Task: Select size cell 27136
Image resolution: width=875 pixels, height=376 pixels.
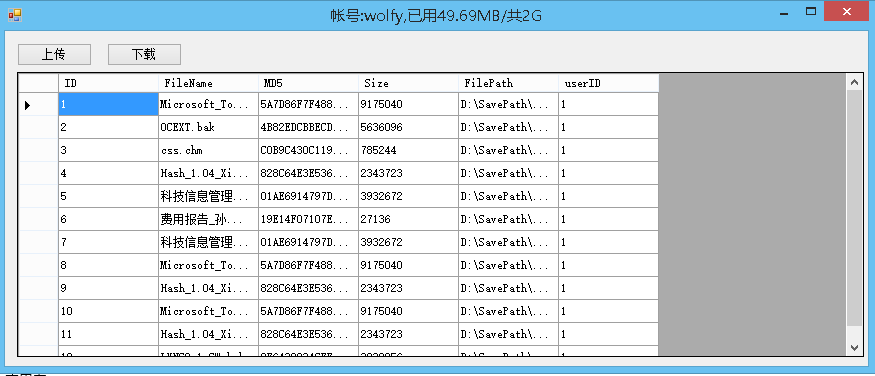Action: coord(408,219)
